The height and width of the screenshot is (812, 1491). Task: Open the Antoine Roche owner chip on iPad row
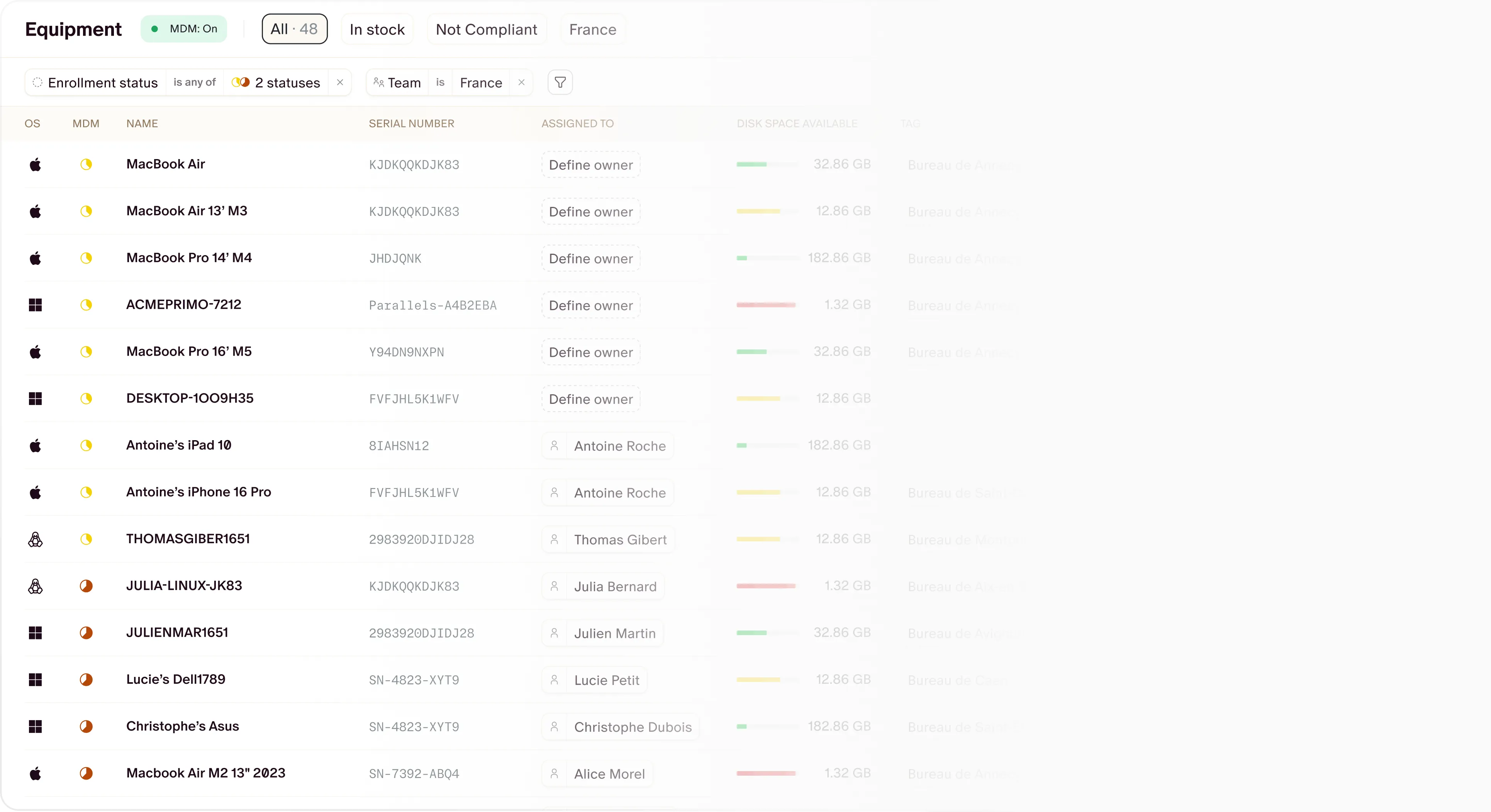(608, 446)
